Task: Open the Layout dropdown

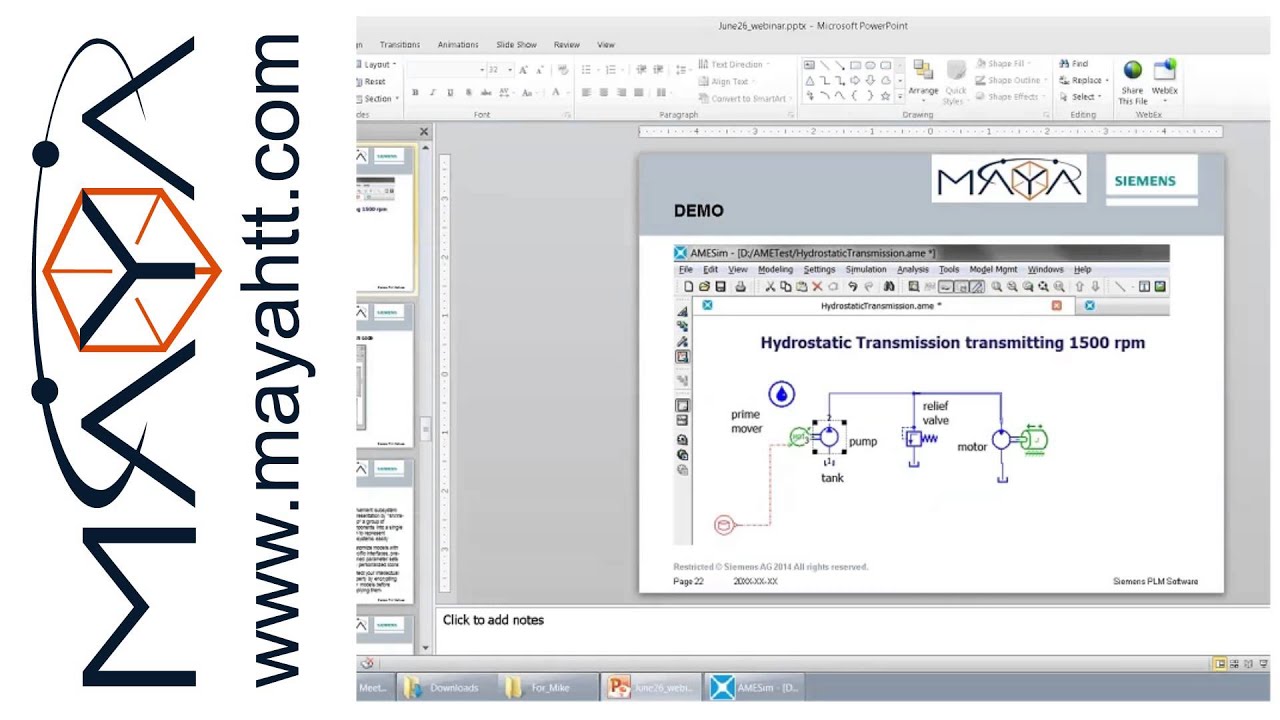Action: pos(377,64)
